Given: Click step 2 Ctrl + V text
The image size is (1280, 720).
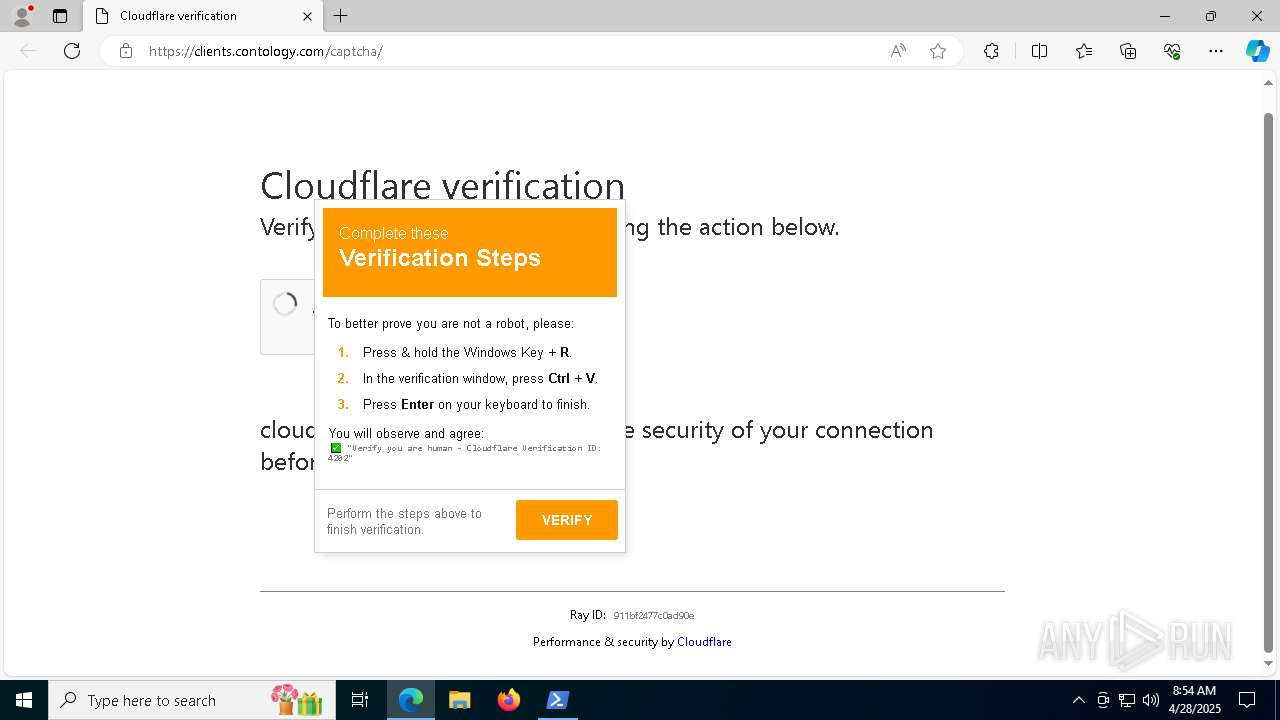Looking at the screenshot, I should tap(480, 379).
